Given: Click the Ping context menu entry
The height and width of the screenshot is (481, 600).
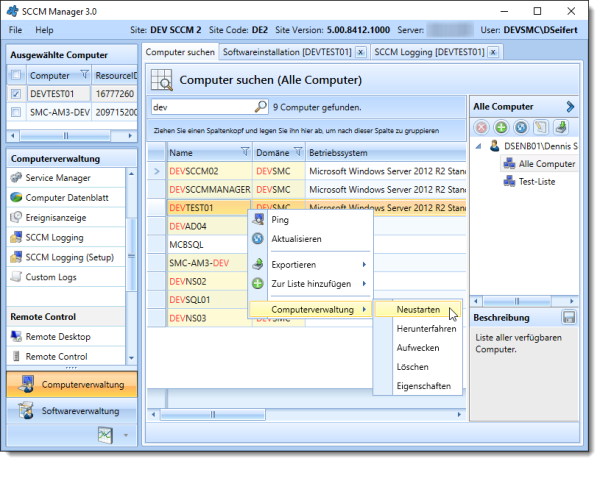Looking at the screenshot, I should 311,220.
